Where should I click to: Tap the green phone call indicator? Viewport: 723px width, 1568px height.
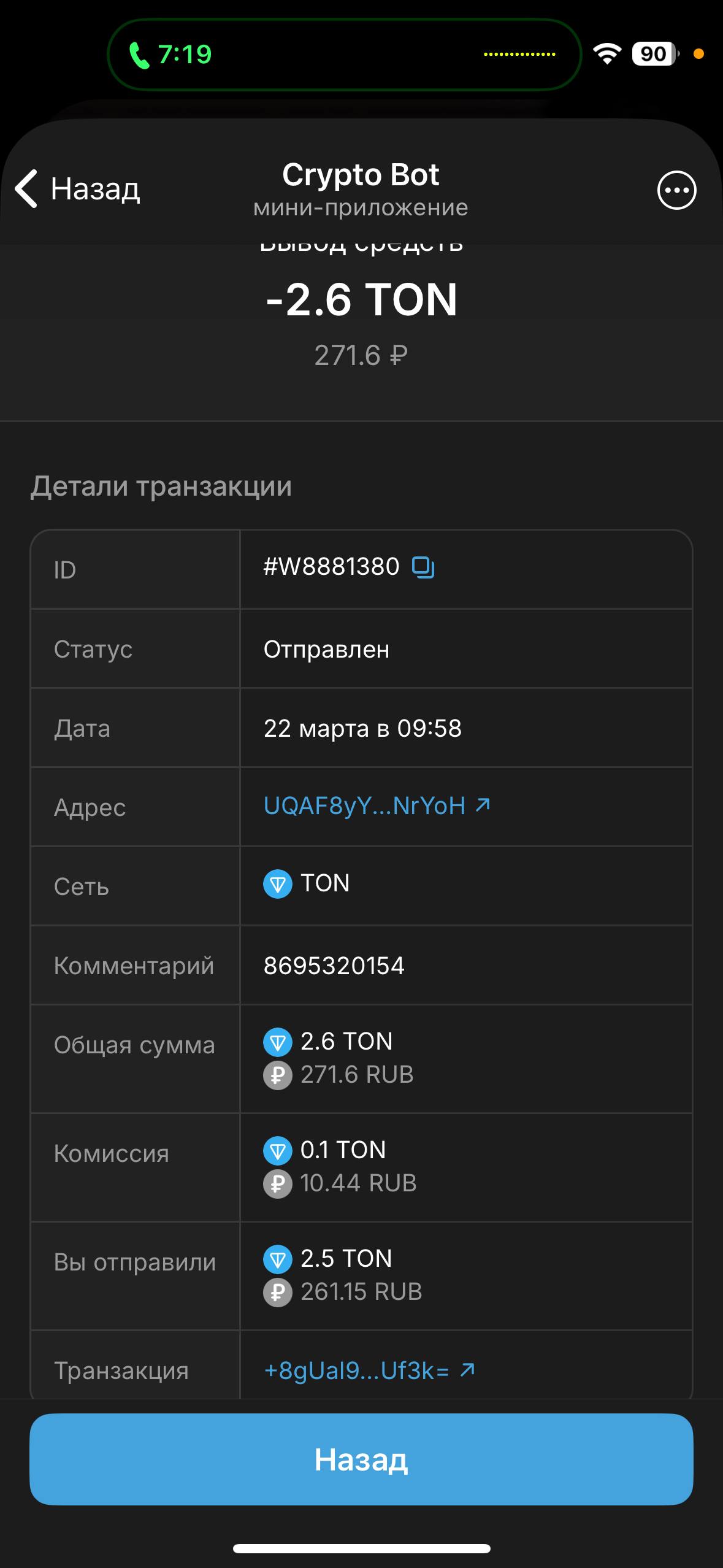pyautogui.click(x=140, y=55)
